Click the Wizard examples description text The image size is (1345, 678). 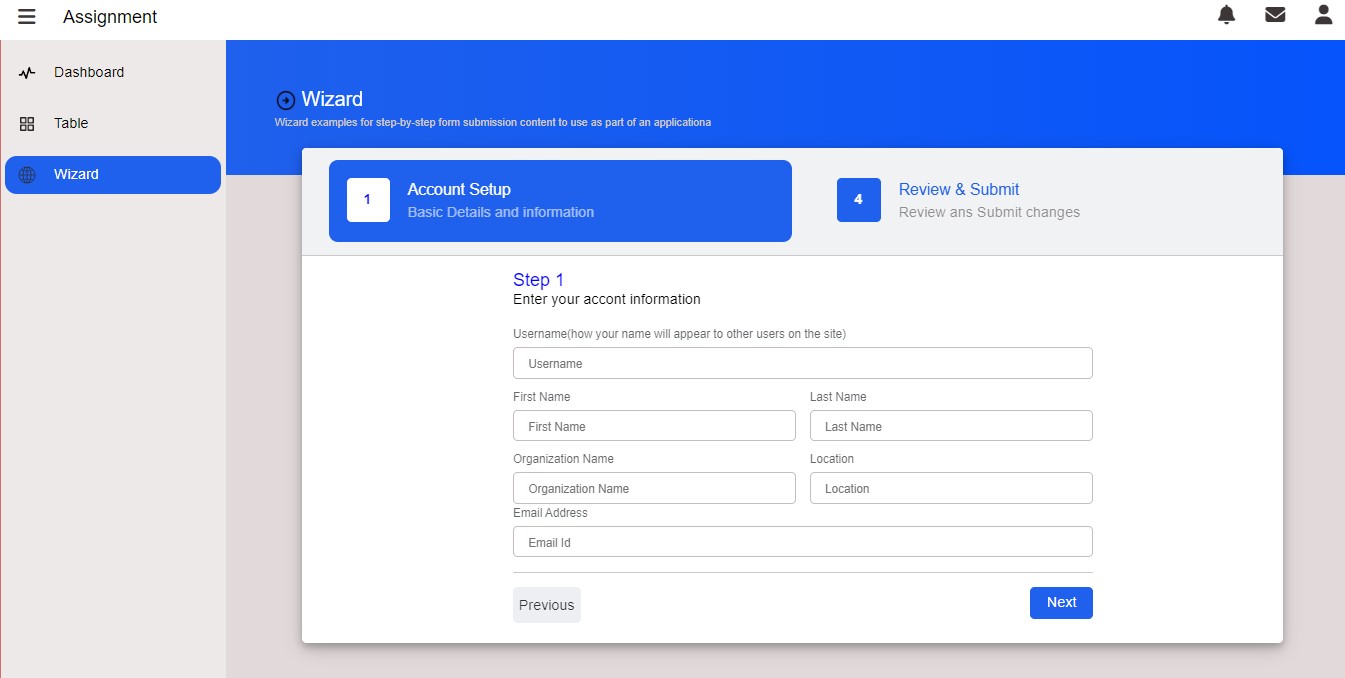click(x=493, y=122)
